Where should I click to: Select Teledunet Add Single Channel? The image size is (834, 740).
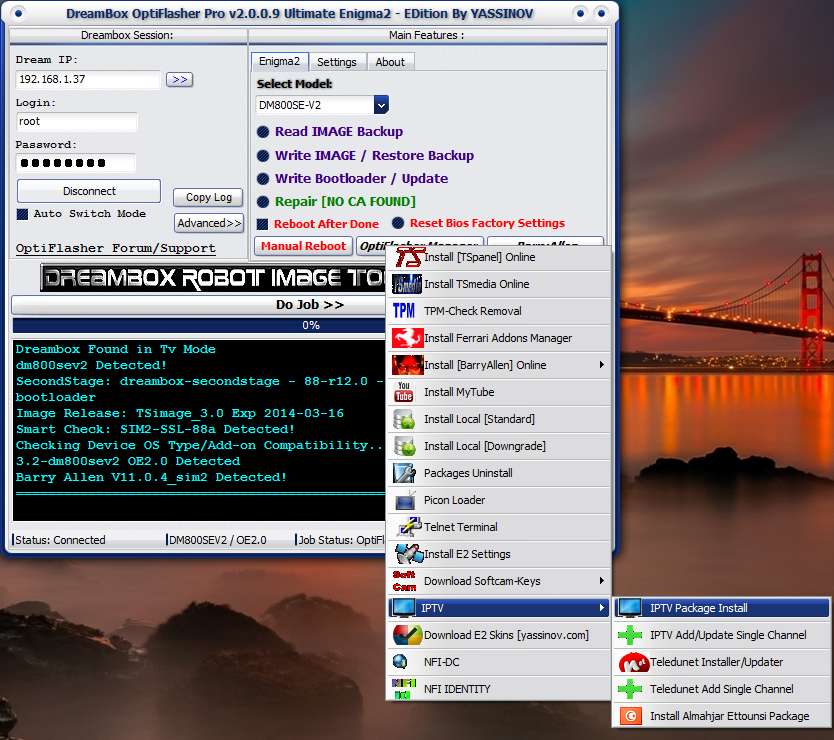[722, 689]
